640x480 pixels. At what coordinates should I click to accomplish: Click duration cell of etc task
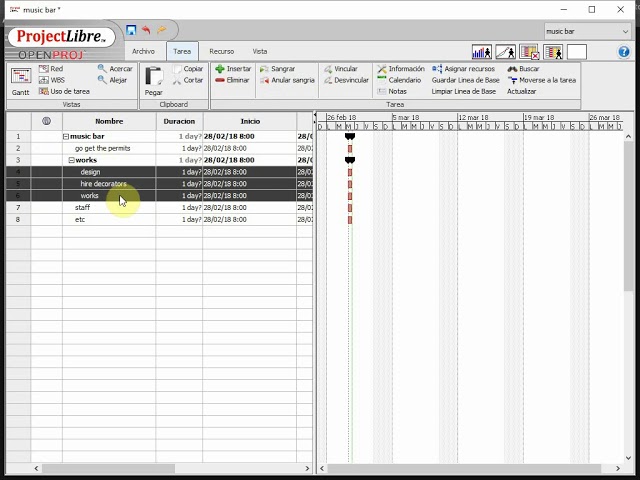pyautogui.click(x=179, y=219)
